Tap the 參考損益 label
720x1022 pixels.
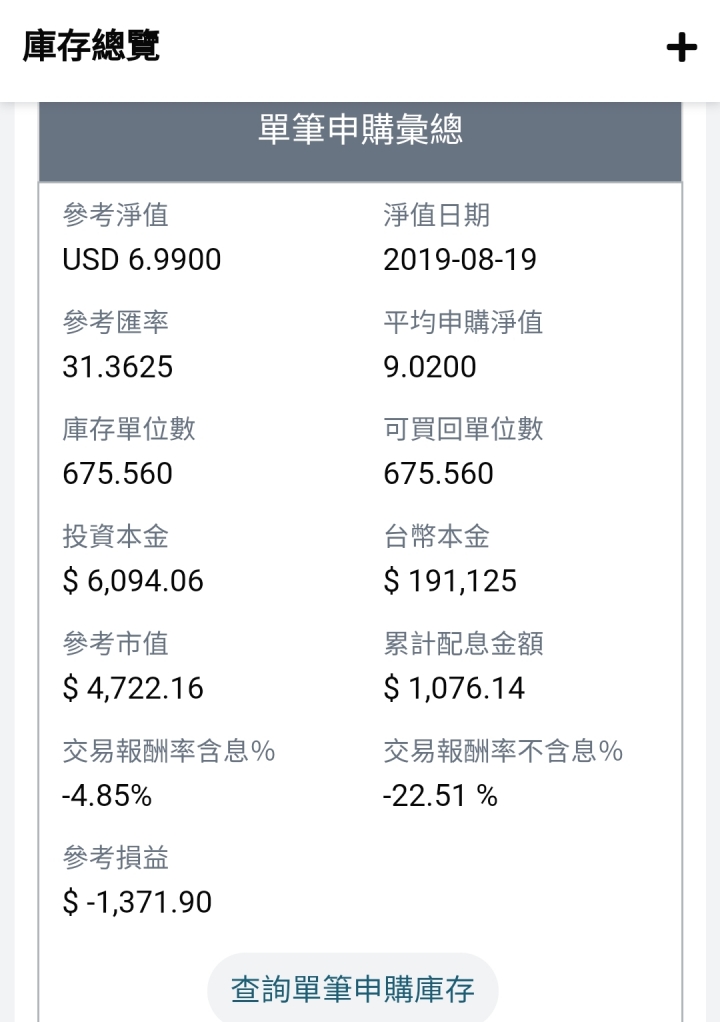tap(116, 858)
